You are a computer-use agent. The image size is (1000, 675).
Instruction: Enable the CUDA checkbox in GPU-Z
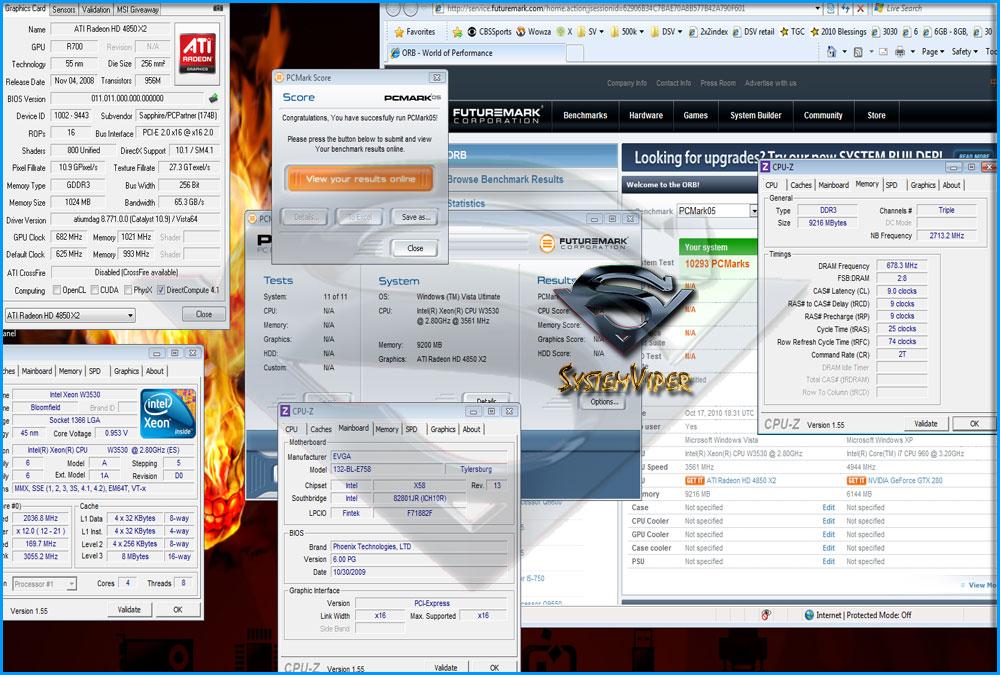94,290
